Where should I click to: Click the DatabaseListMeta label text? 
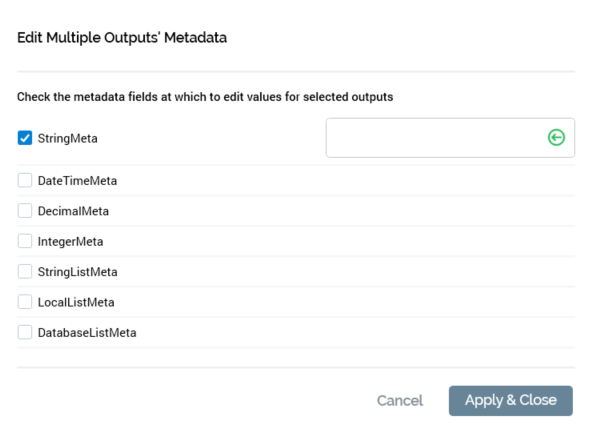pos(87,333)
